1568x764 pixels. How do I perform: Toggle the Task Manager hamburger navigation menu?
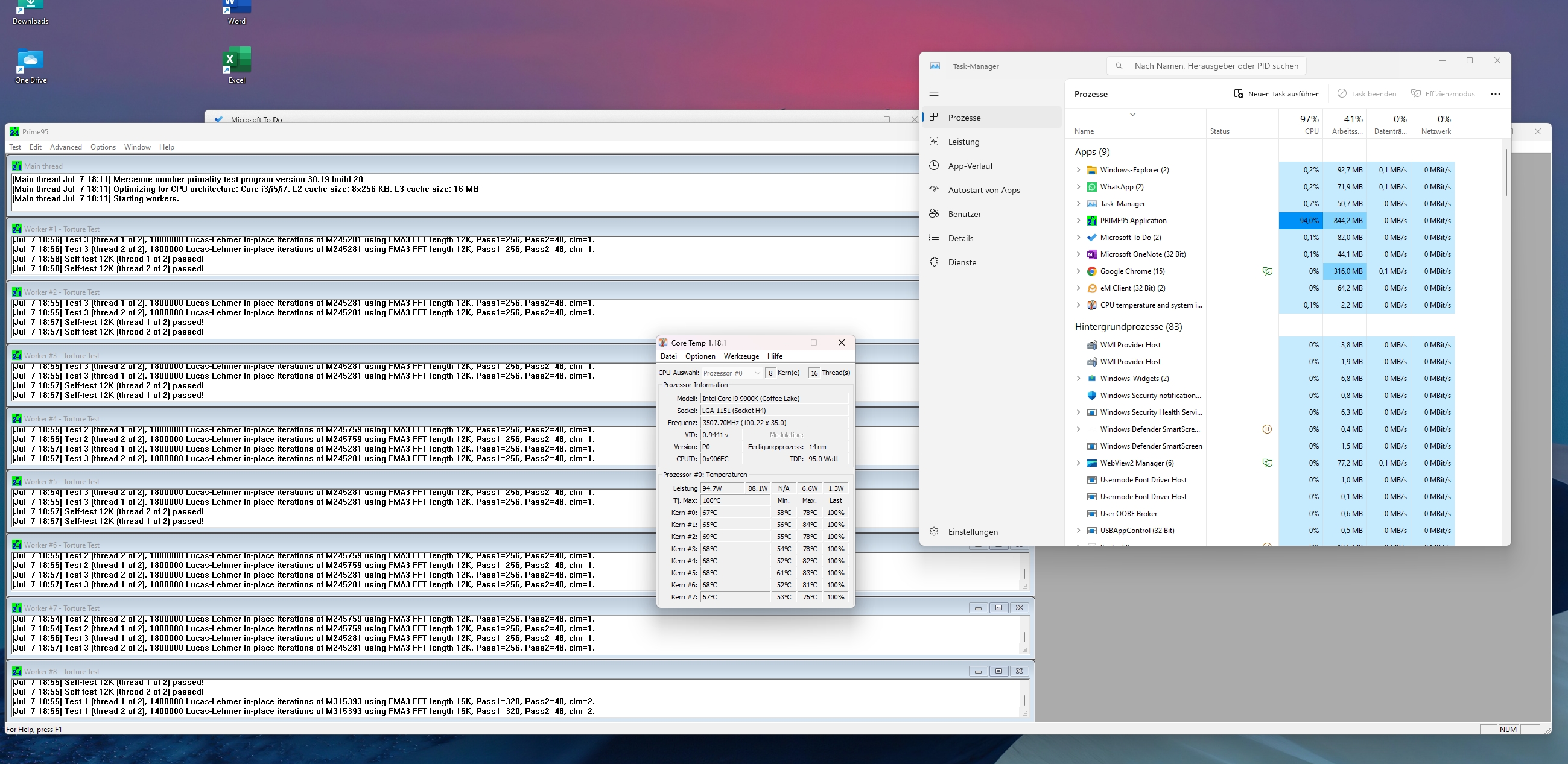coord(935,93)
